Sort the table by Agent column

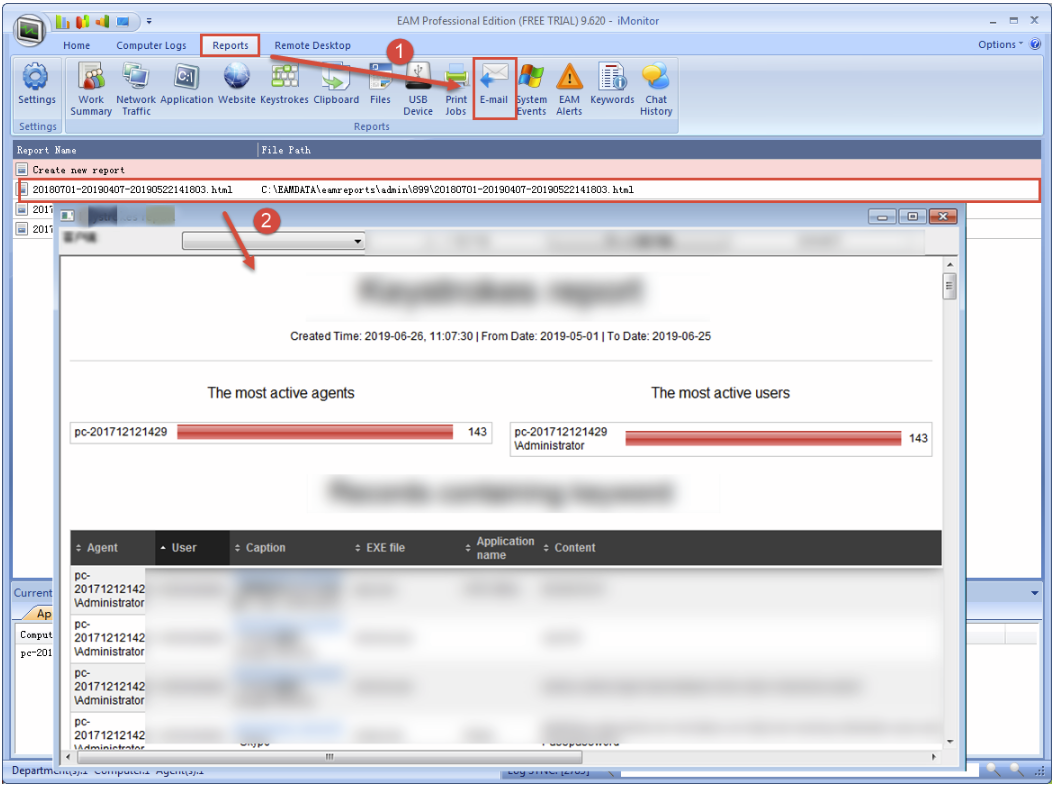coord(102,548)
